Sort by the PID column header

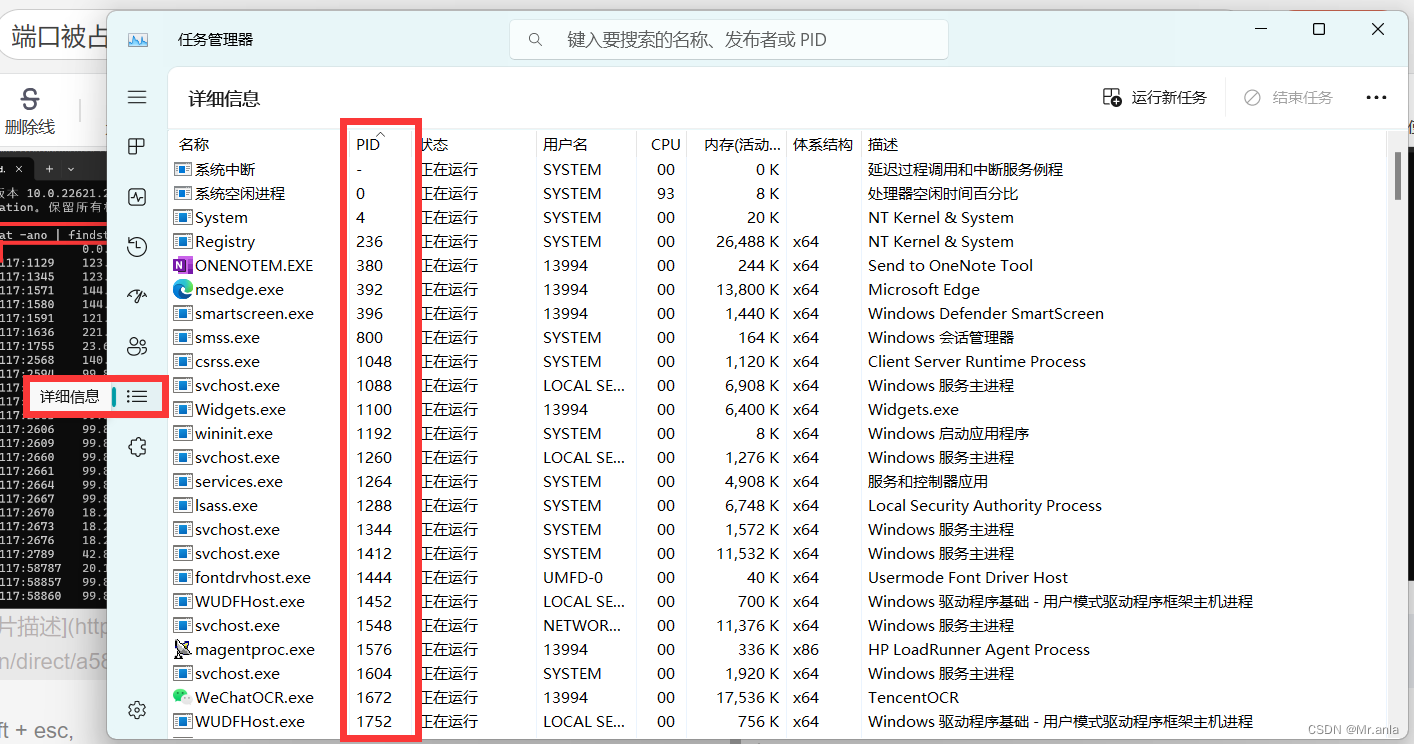tap(380, 144)
